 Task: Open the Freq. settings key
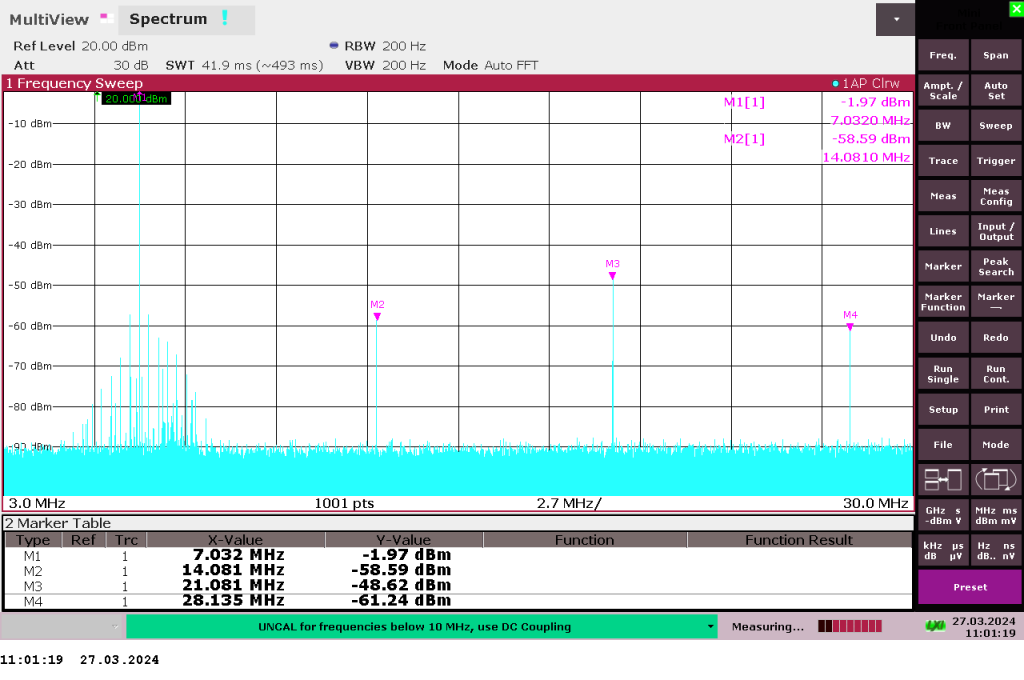(943, 56)
